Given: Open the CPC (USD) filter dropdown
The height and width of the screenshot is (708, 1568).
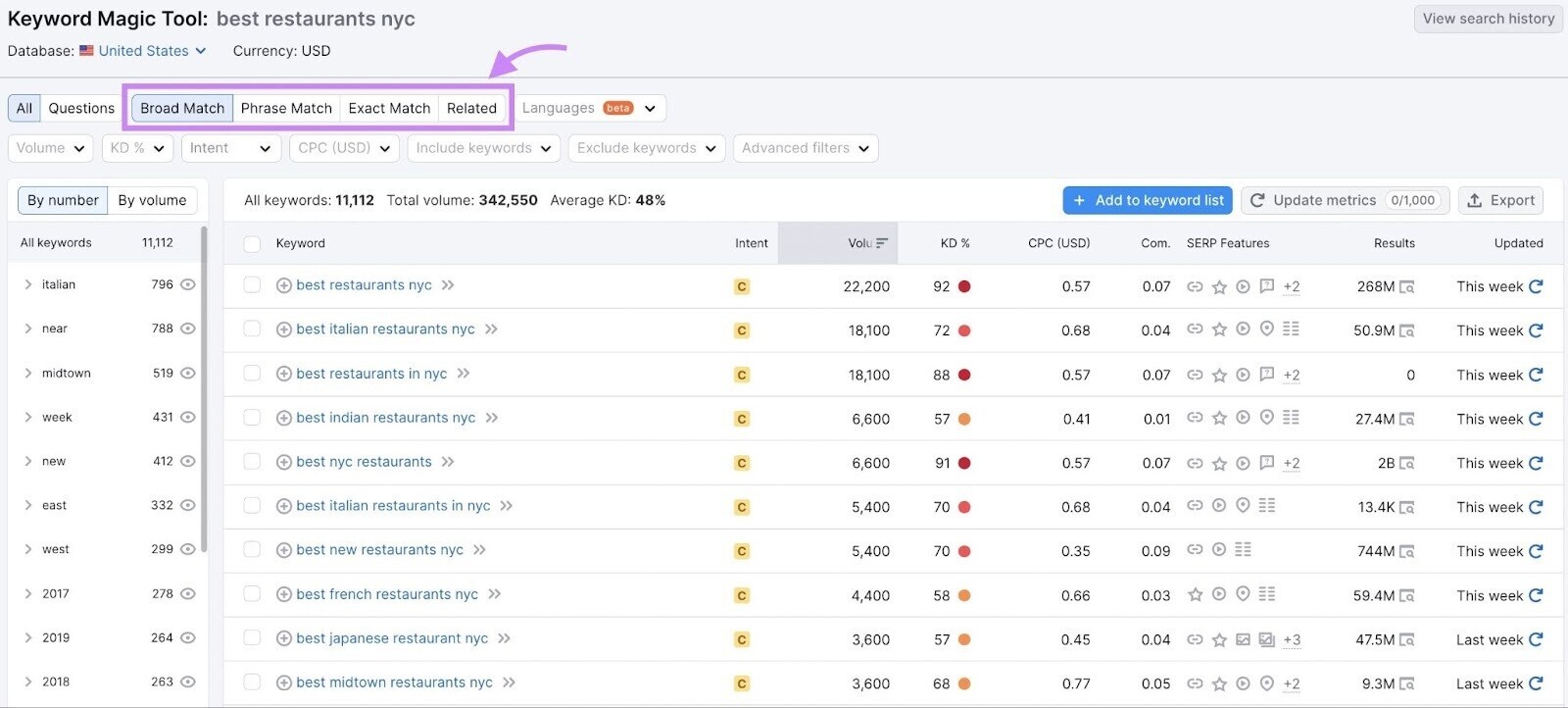Looking at the screenshot, I should pos(344,148).
